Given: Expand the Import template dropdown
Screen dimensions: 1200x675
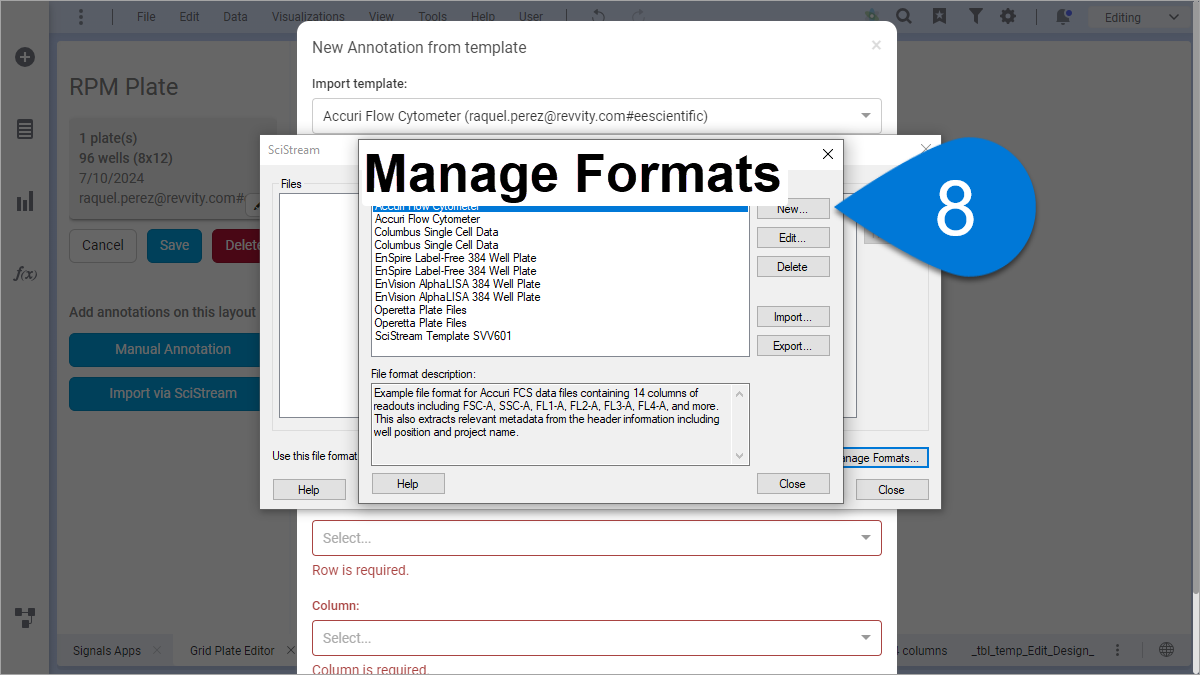Looking at the screenshot, I should click(597, 116).
